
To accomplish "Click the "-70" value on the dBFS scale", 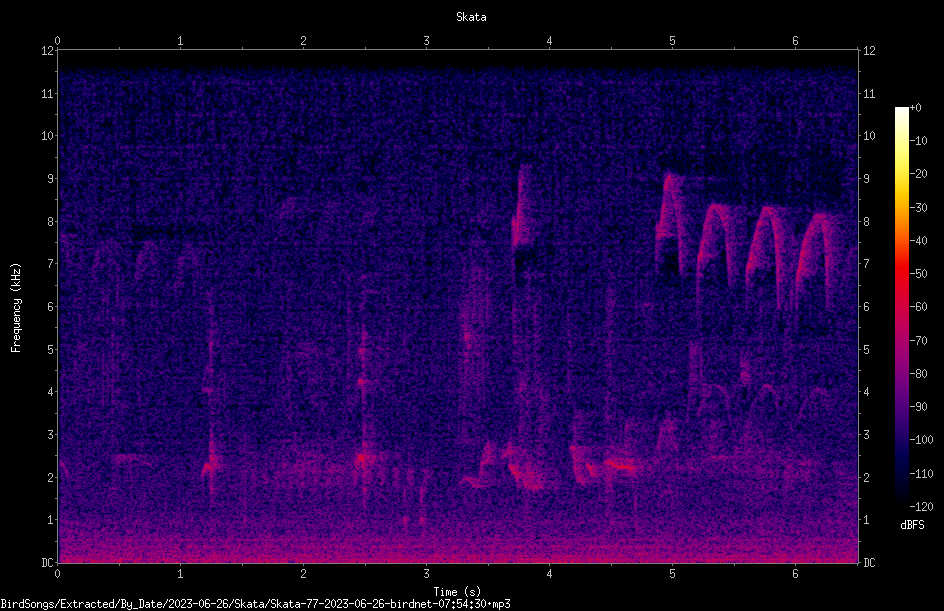I will pos(918,341).
